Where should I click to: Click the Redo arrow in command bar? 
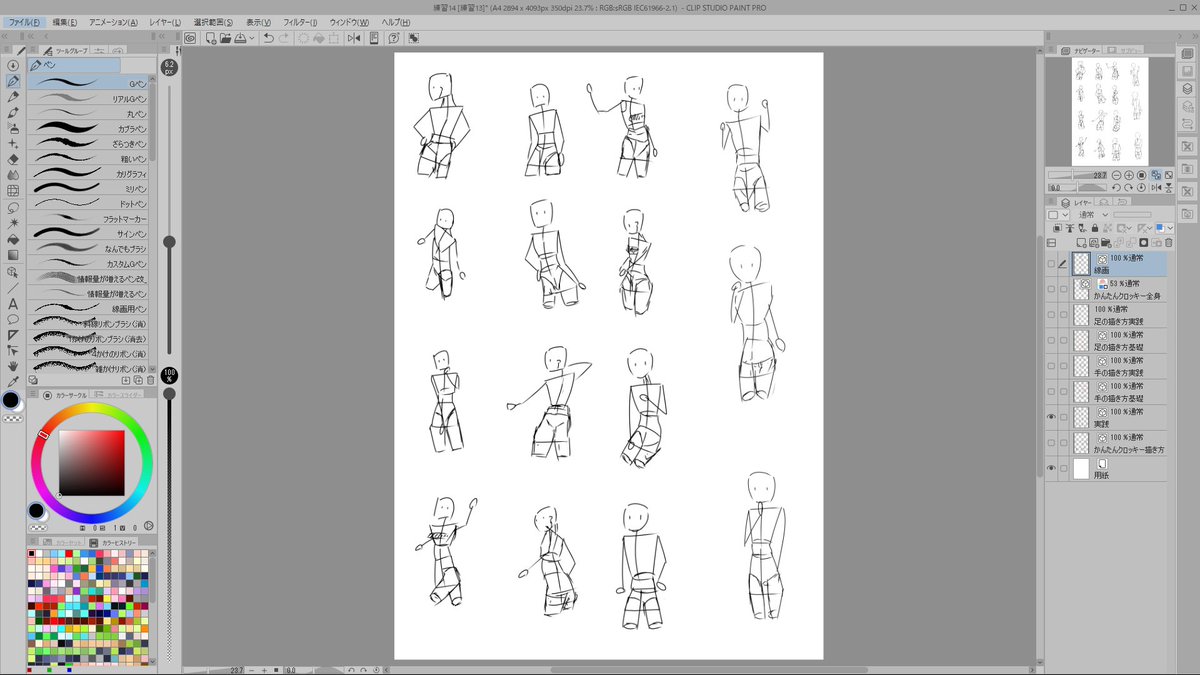point(285,38)
